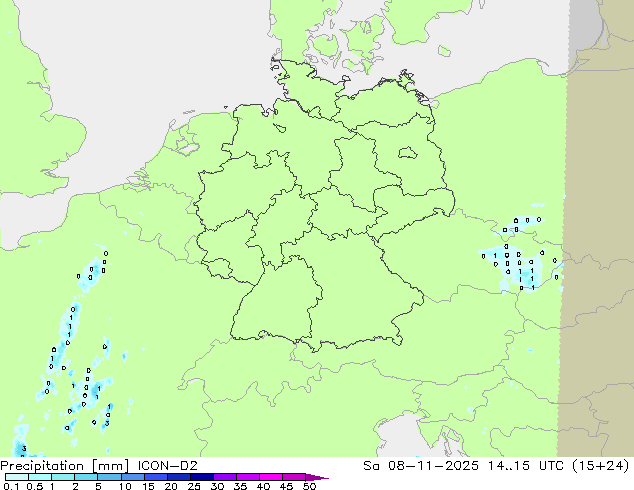Viewport: 634px width, 490px height.
Task: Click the '25' legend scale label
Action: [x=194, y=486]
